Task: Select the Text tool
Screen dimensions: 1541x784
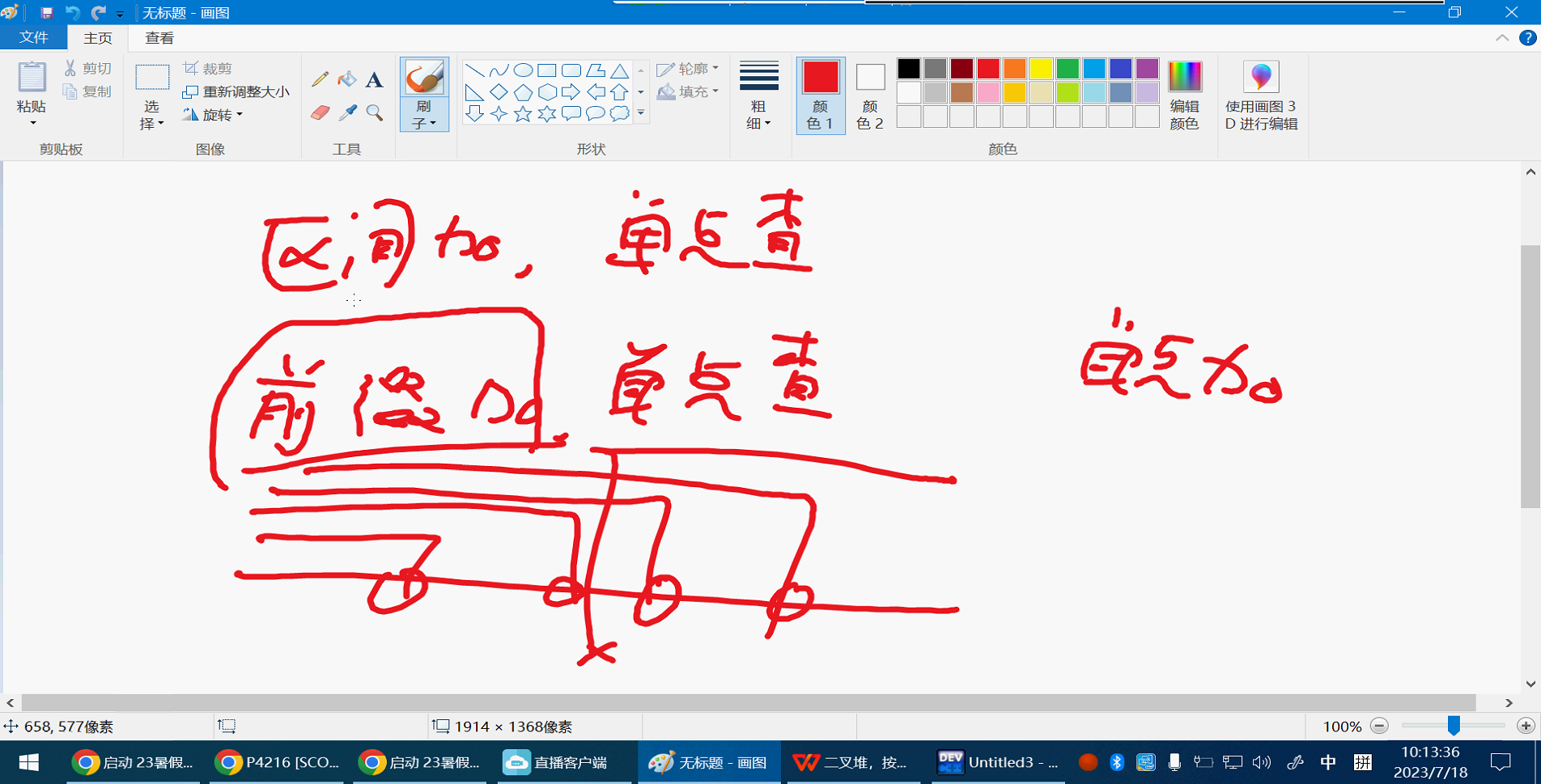Action: click(374, 79)
